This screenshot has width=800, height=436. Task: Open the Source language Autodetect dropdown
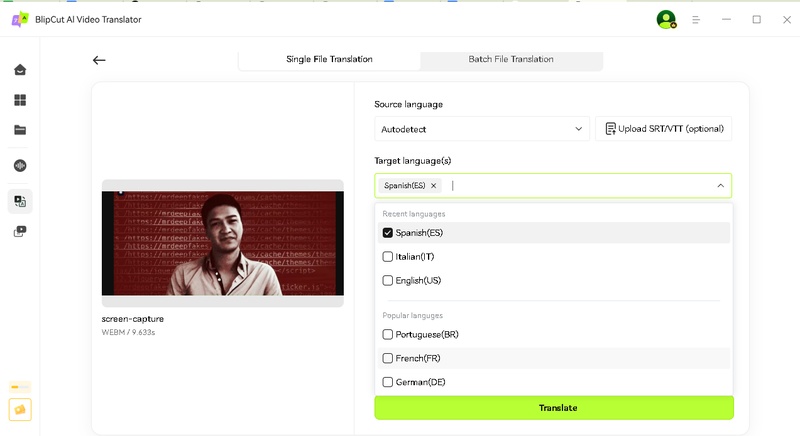482,129
